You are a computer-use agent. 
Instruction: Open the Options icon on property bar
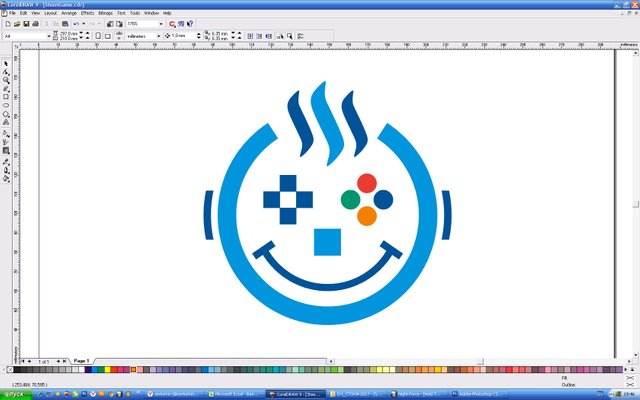300,36
